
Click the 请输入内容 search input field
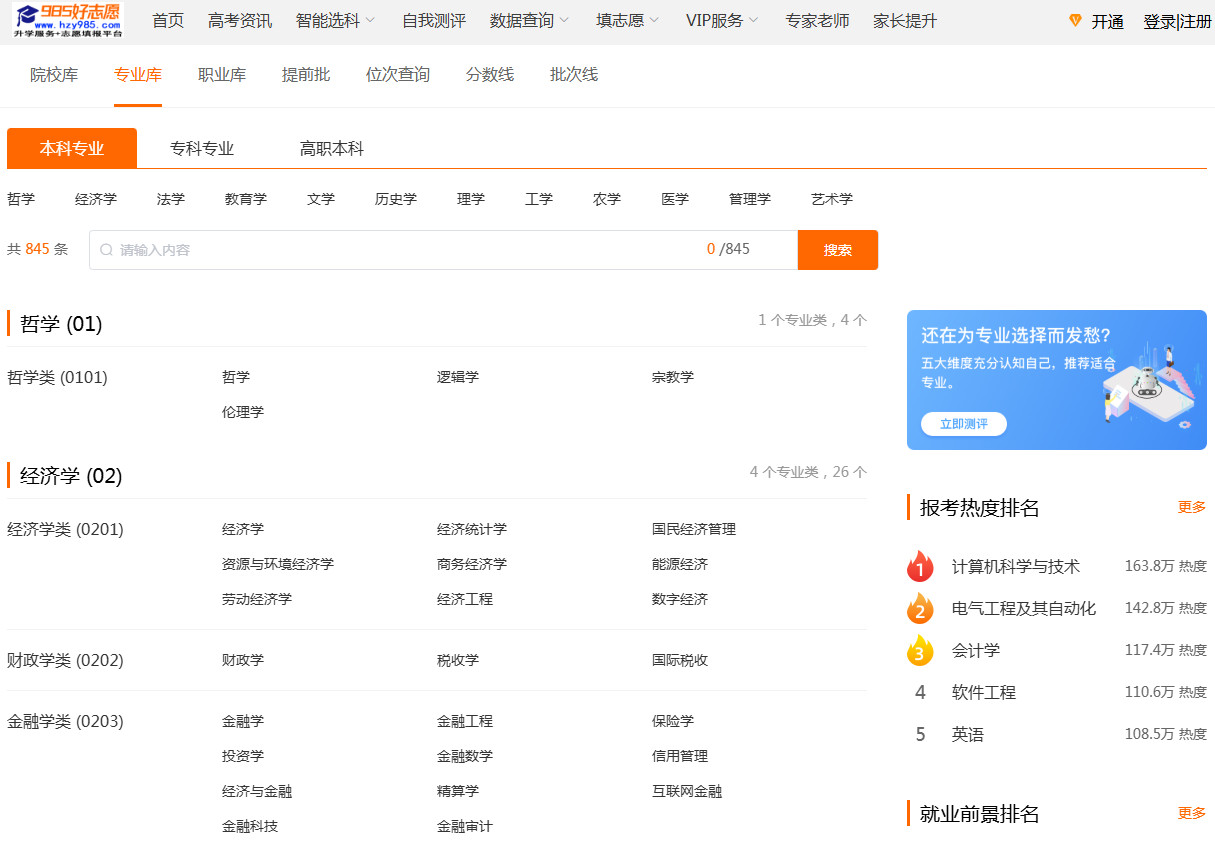[x=443, y=250]
